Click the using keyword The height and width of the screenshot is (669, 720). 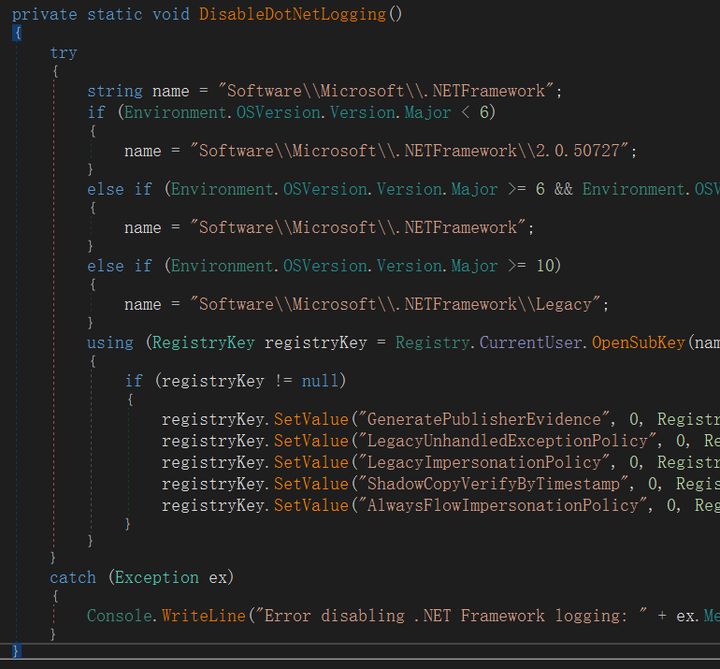tap(110, 342)
